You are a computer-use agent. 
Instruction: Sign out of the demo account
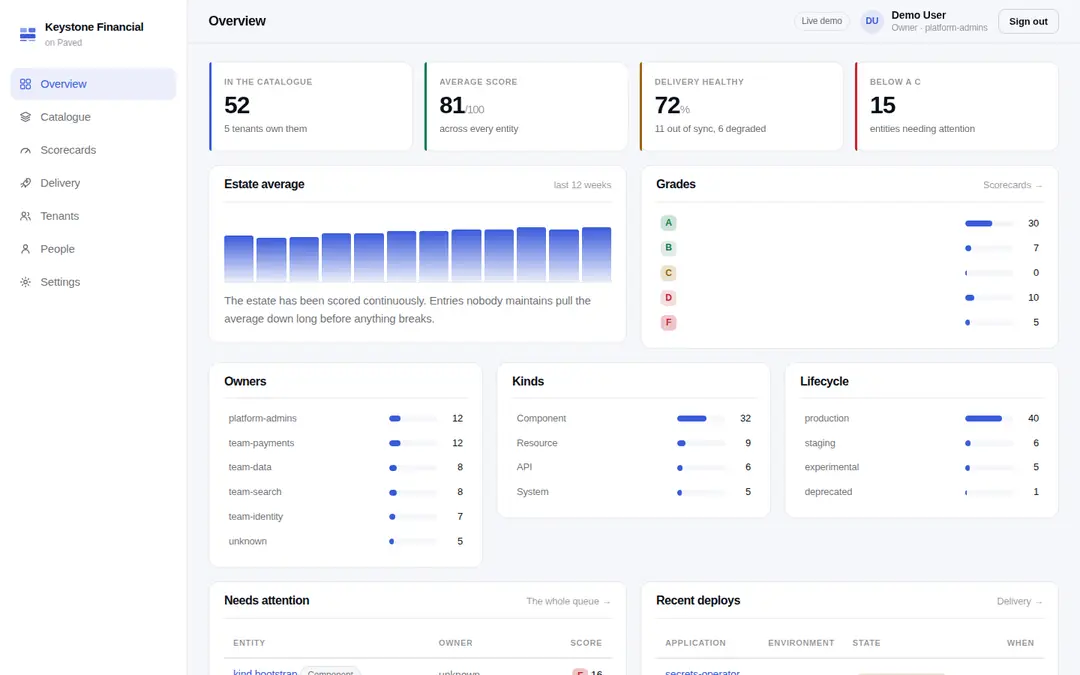1028,21
